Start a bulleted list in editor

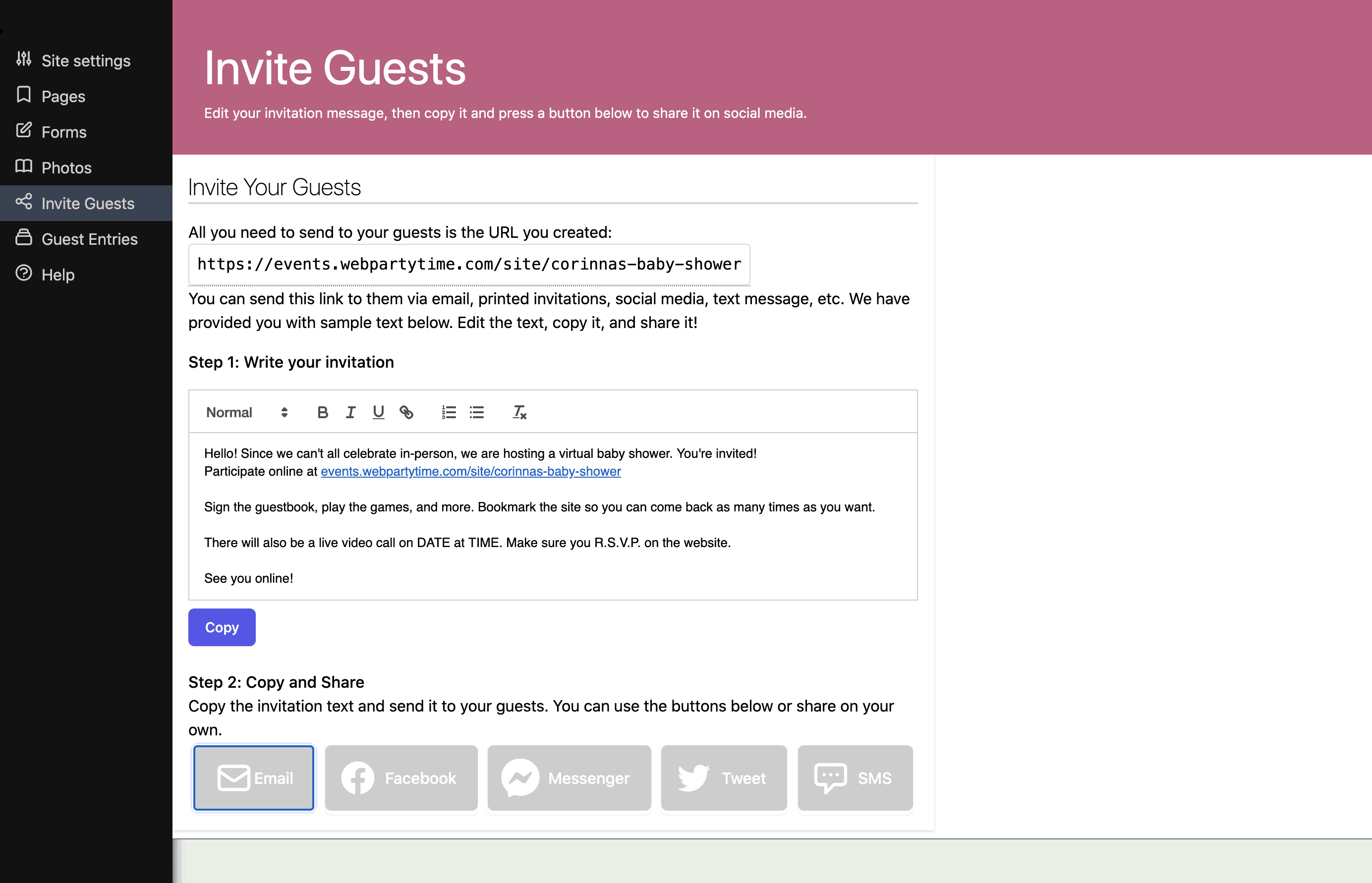click(x=477, y=412)
